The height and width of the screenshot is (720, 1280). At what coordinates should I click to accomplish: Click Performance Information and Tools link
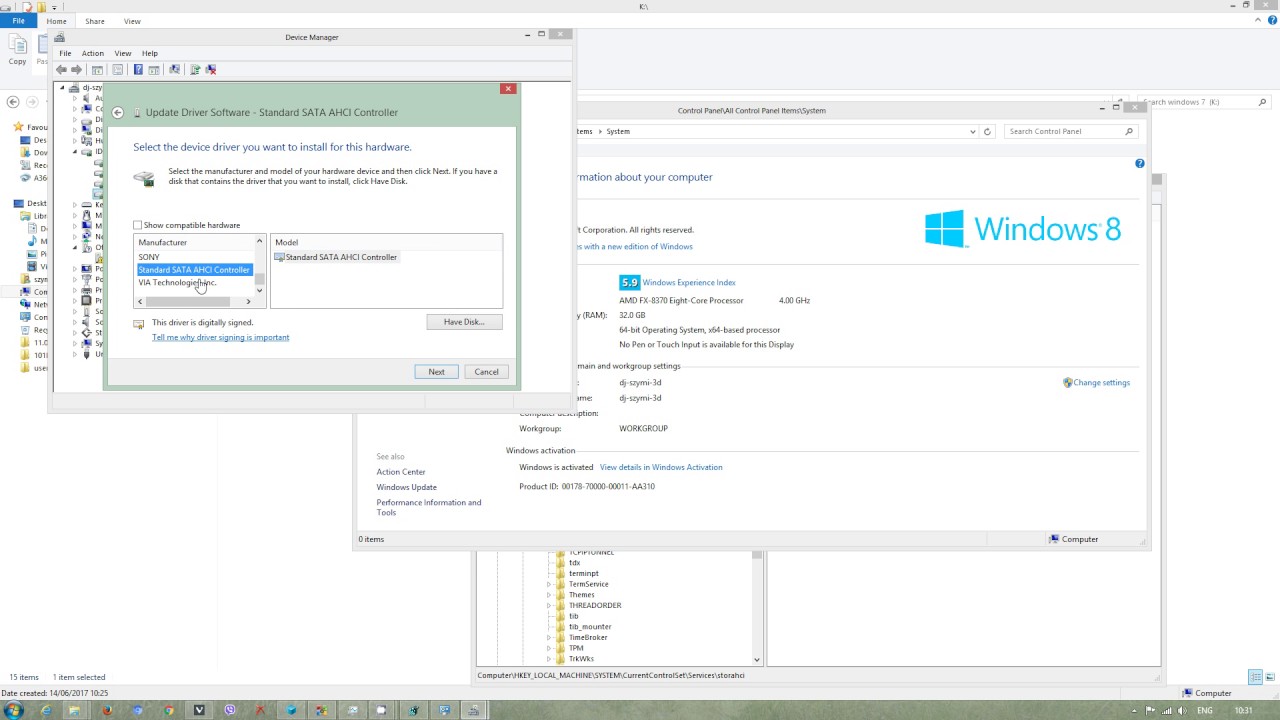coord(429,507)
